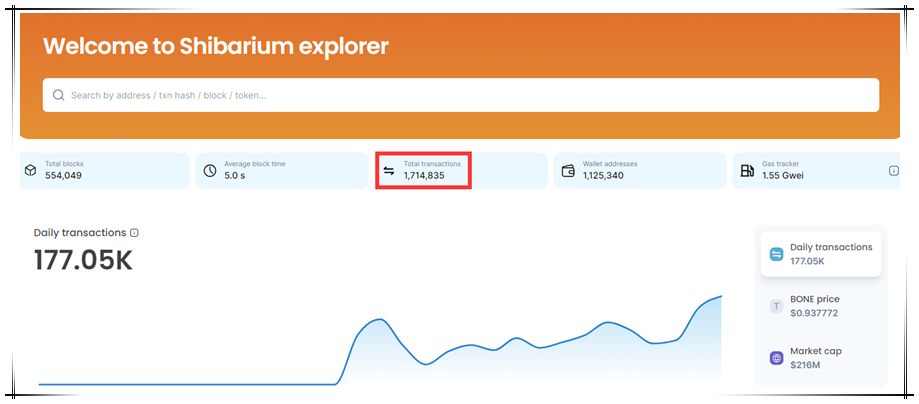
Task: Open the Wallet addresses stat card
Action: click(640, 171)
